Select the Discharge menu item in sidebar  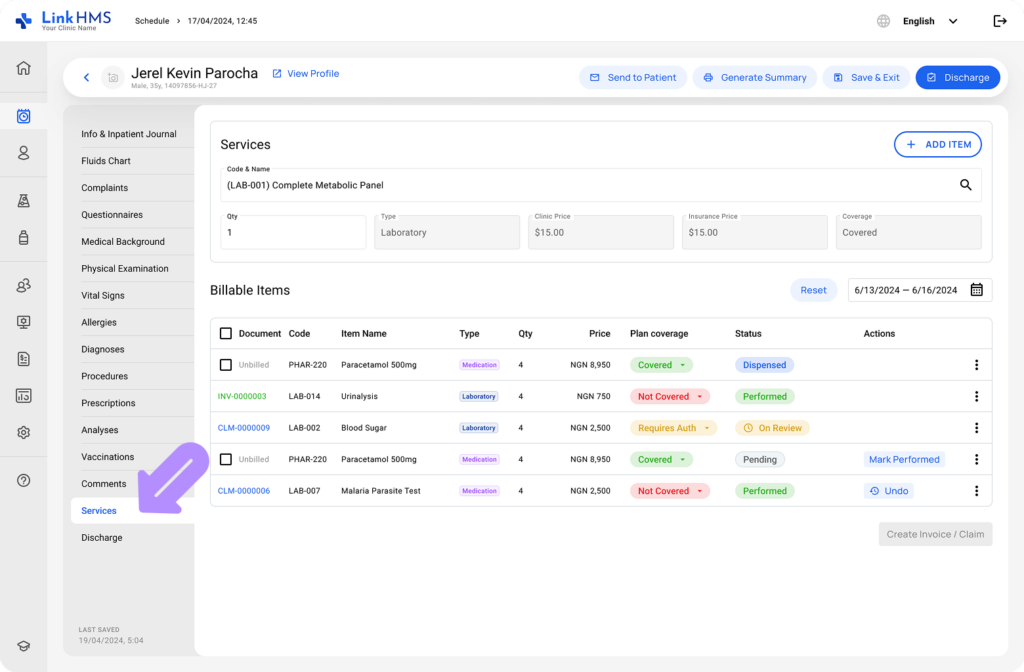(101, 537)
